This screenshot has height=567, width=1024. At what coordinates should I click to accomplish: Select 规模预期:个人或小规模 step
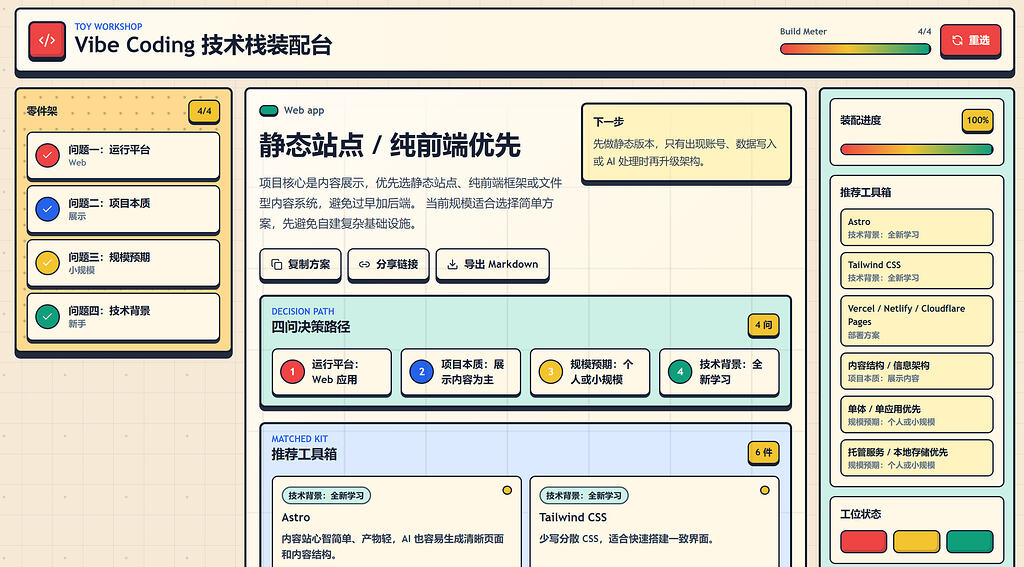(x=590, y=372)
